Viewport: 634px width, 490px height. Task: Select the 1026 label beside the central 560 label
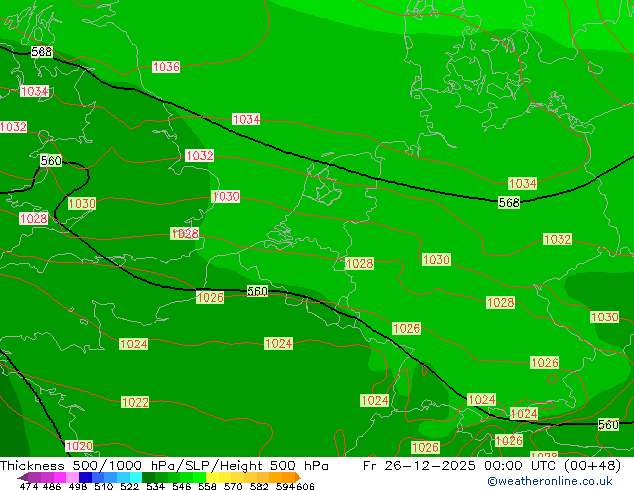(x=210, y=298)
